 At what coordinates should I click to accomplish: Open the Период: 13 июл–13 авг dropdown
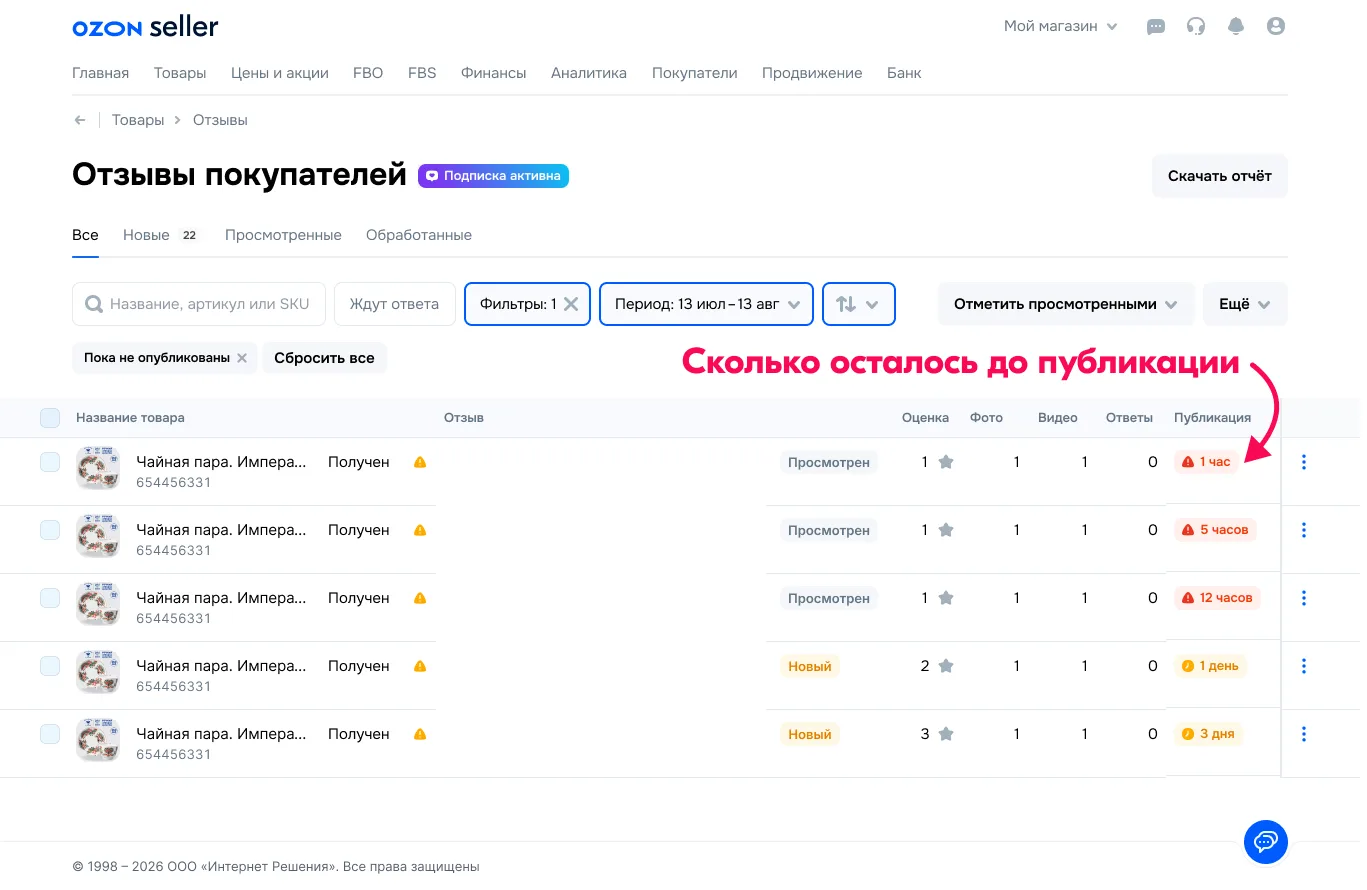click(x=706, y=304)
